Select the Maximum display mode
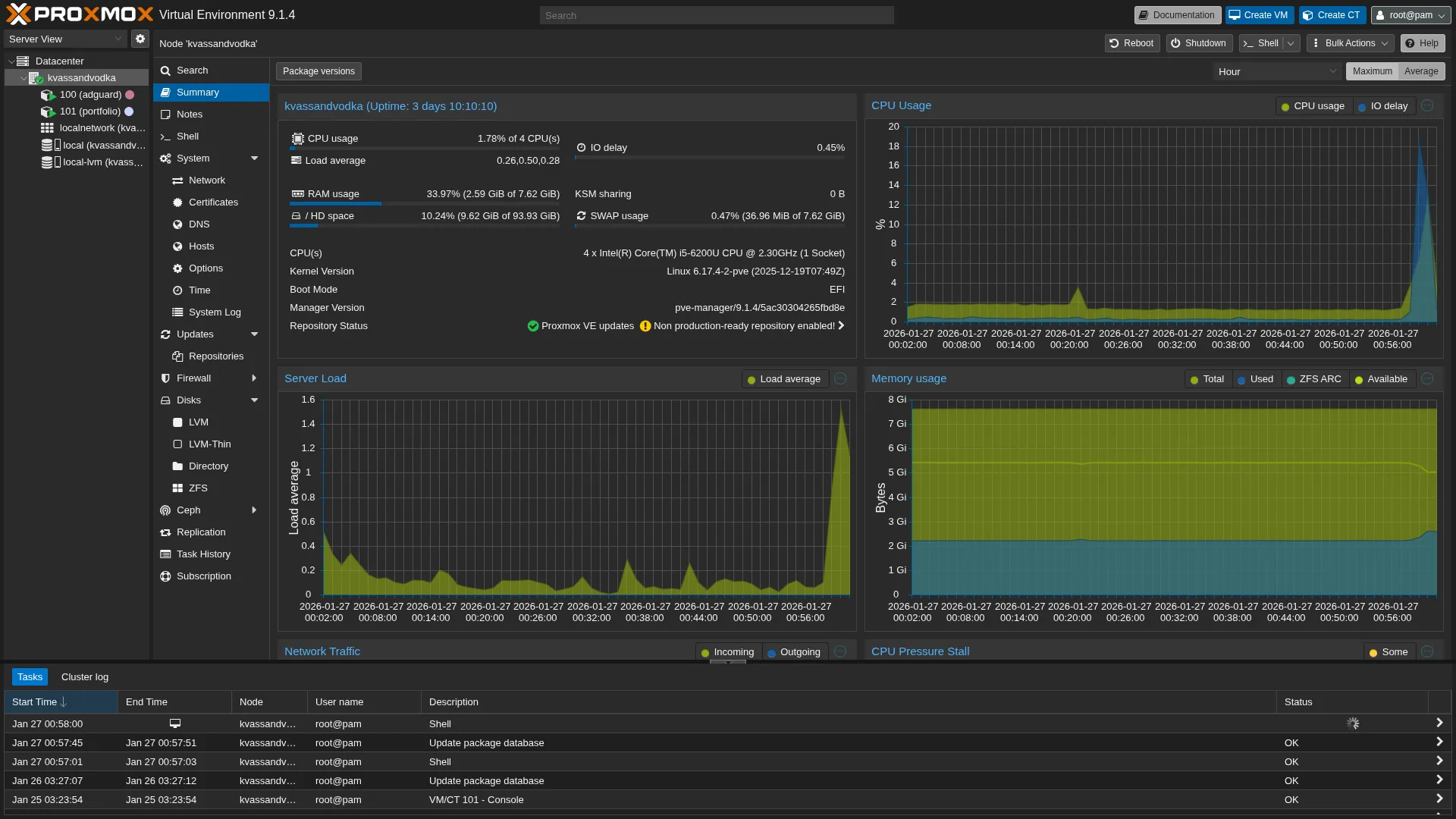 (x=1372, y=71)
